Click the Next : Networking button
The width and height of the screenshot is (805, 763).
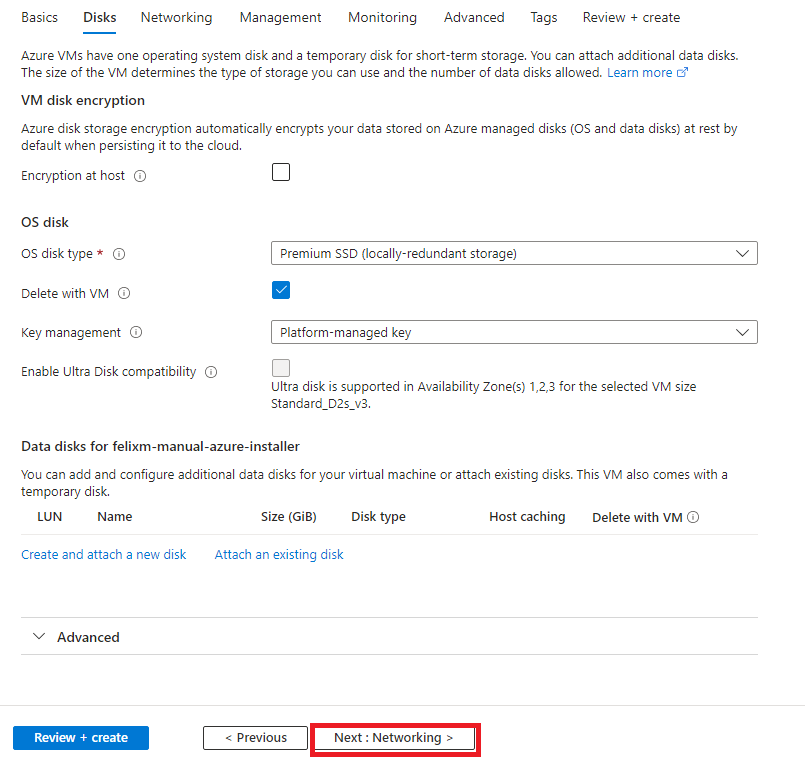pos(394,738)
